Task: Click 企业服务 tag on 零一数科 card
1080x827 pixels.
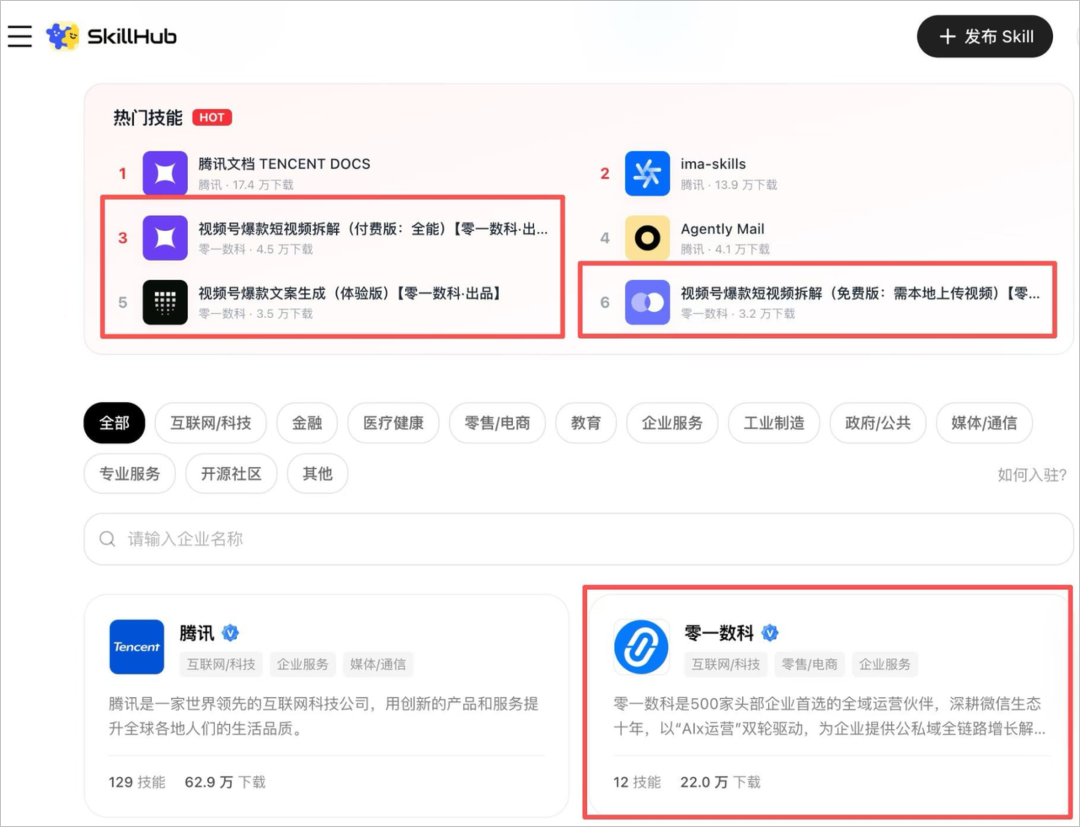Action: point(884,664)
